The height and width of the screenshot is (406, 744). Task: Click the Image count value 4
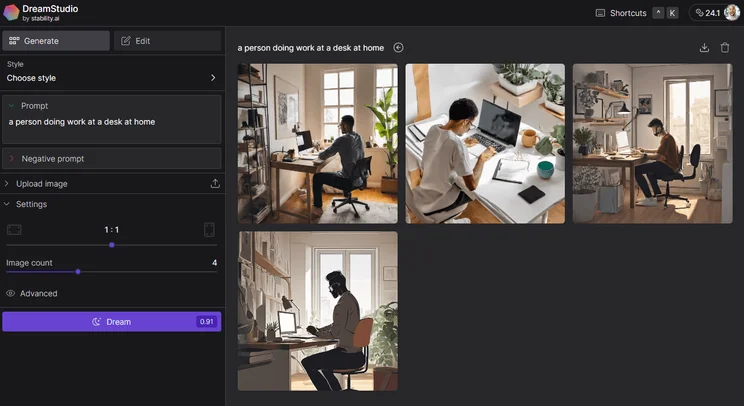tap(214, 263)
